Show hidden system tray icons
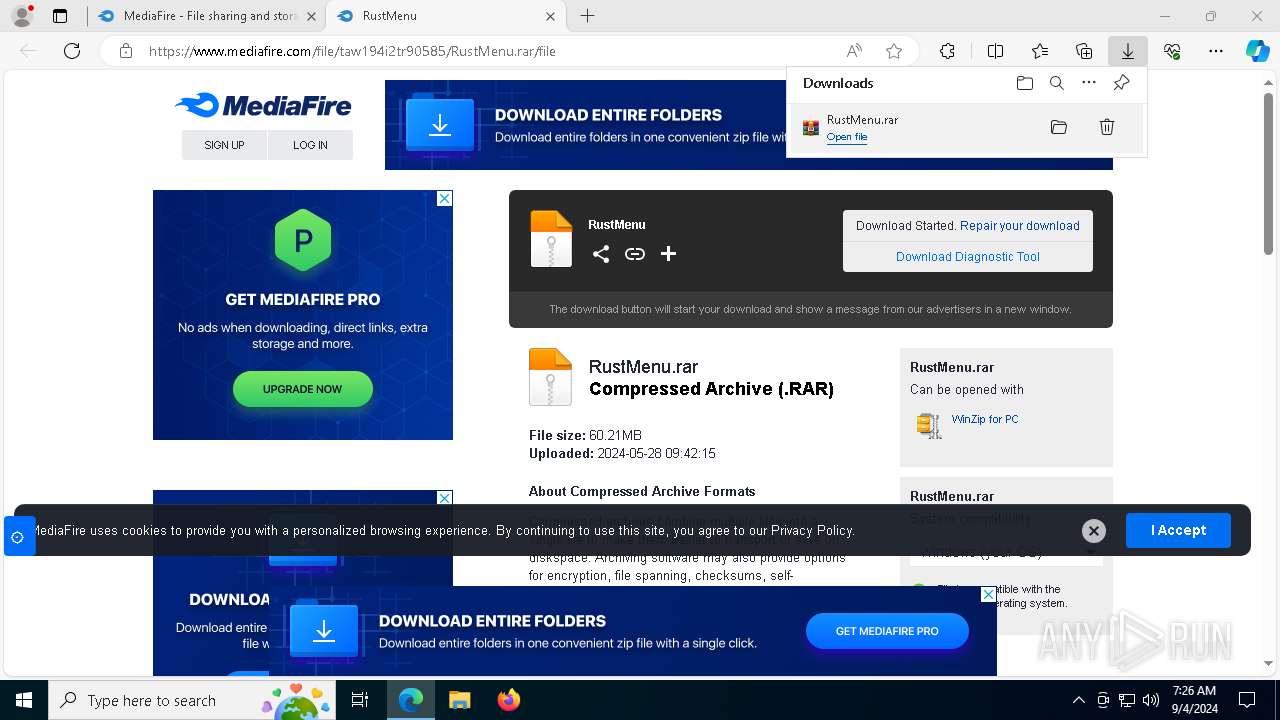Viewport: 1280px width, 720px height. pos(1078,700)
